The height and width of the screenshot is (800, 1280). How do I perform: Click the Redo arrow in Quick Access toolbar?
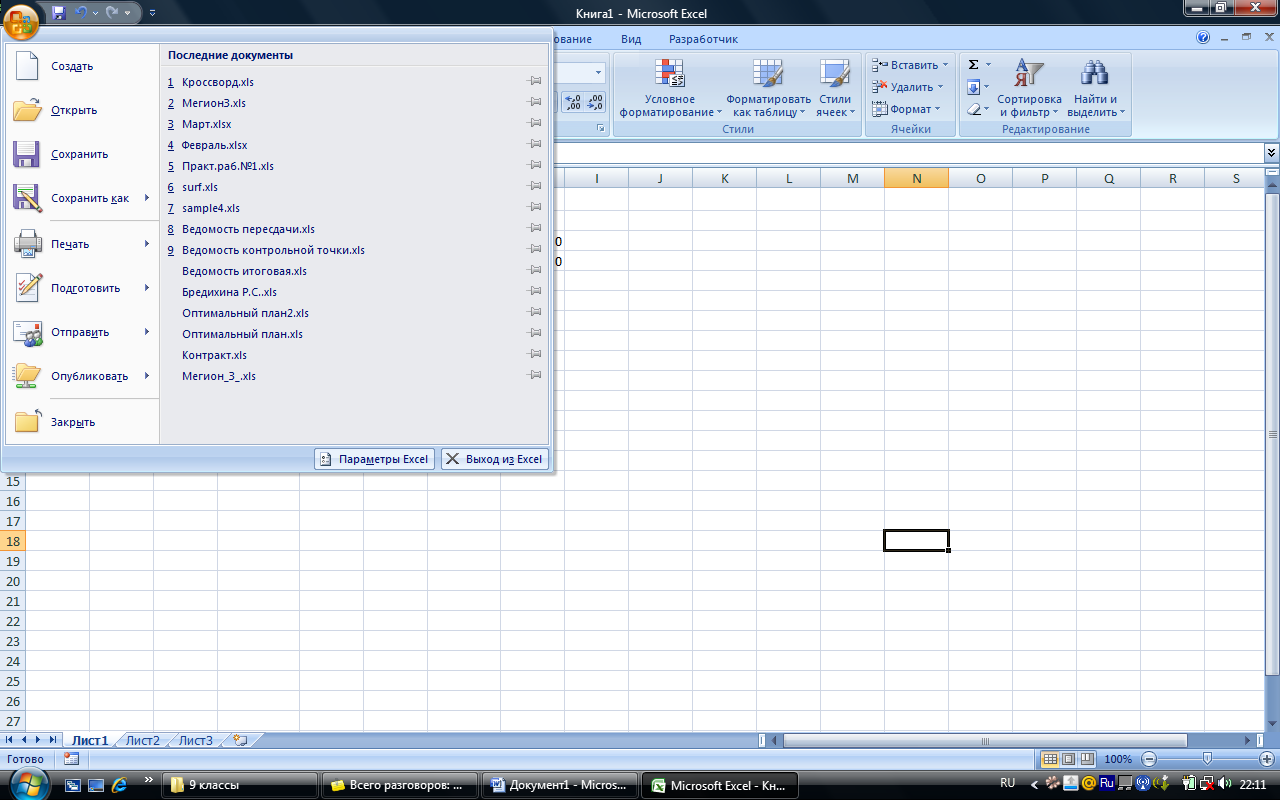(112, 13)
